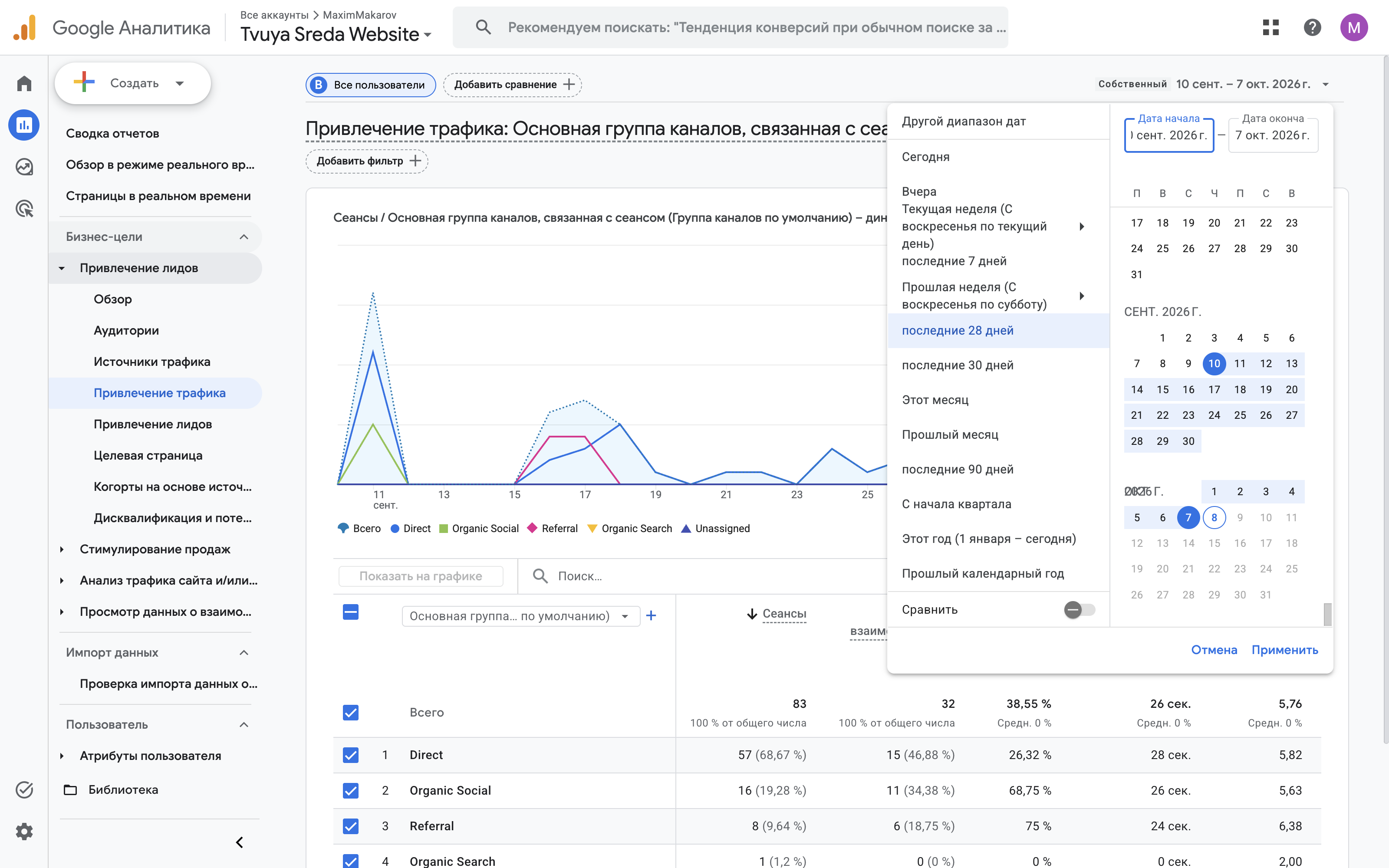Click the Применить button

(1284, 650)
